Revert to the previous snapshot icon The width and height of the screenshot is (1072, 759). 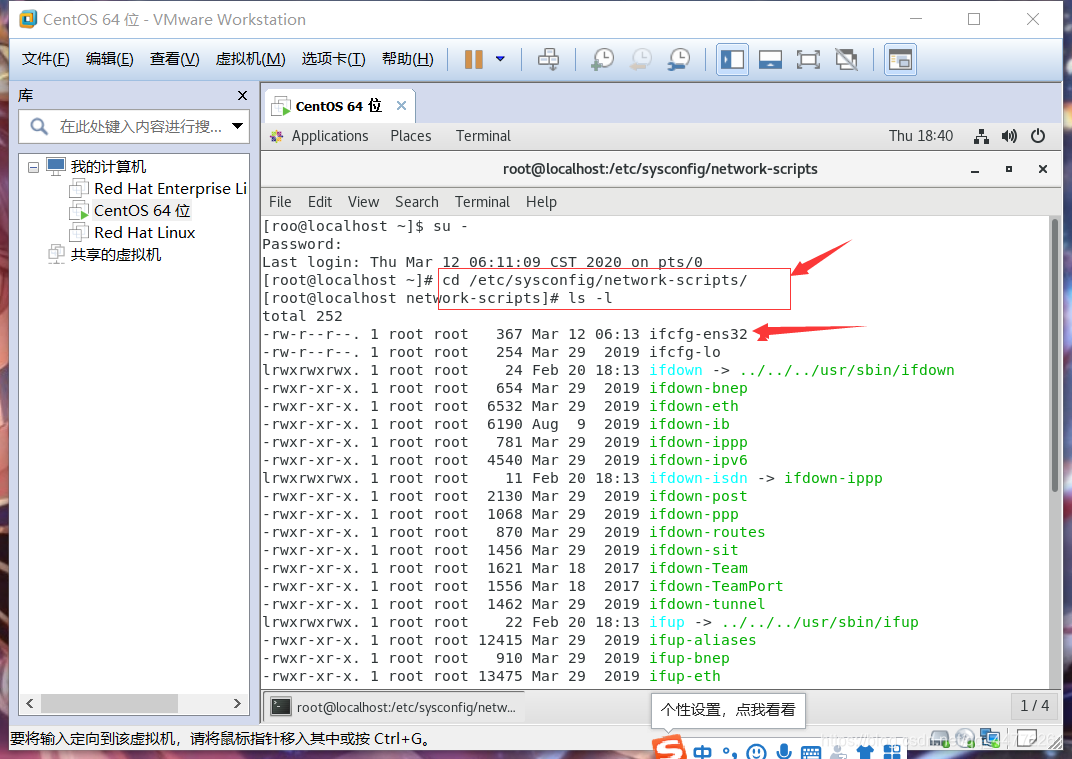641,59
